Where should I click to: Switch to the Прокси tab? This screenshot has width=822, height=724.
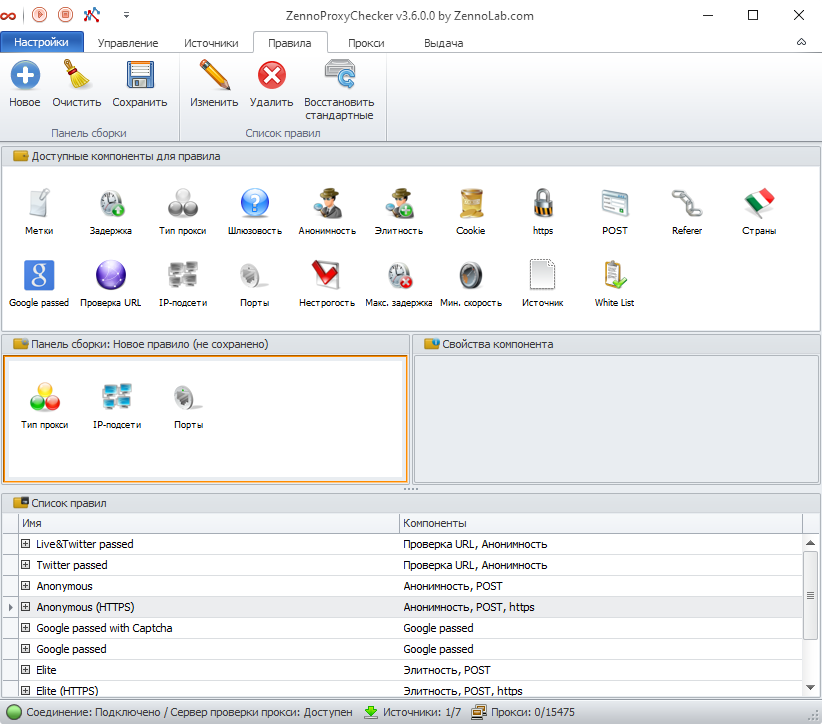click(366, 43)
